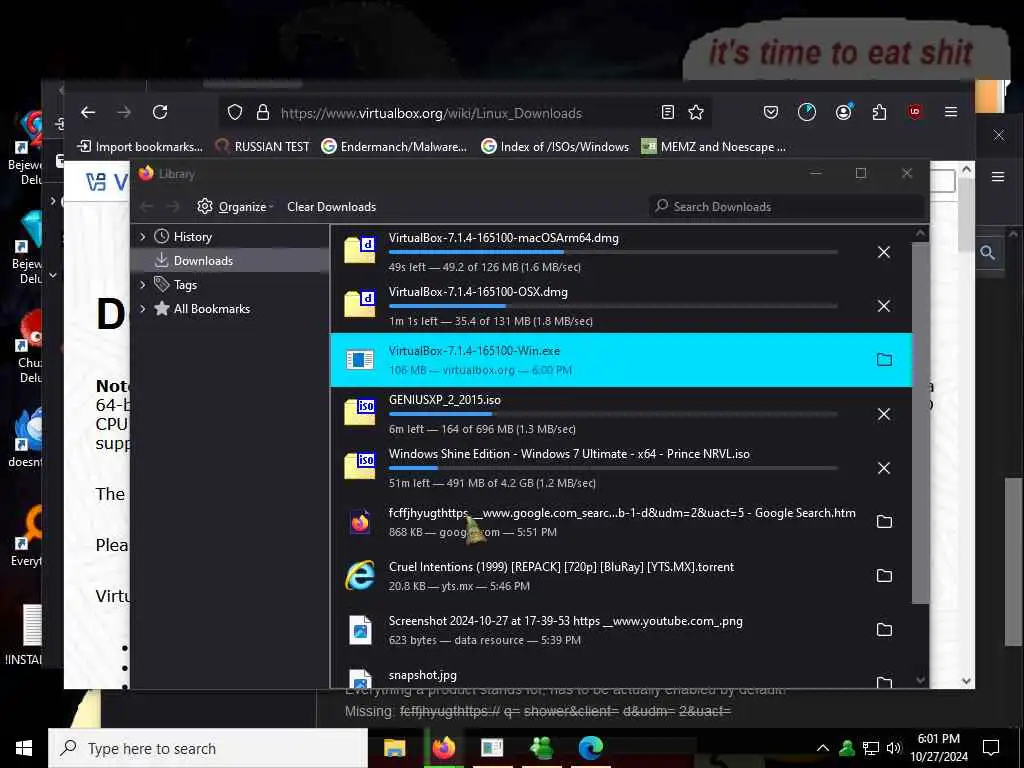Cancel Windows Shine Edition iso download
The image size is (1024, 768).
pyautogui.click(x=884, y=468)
